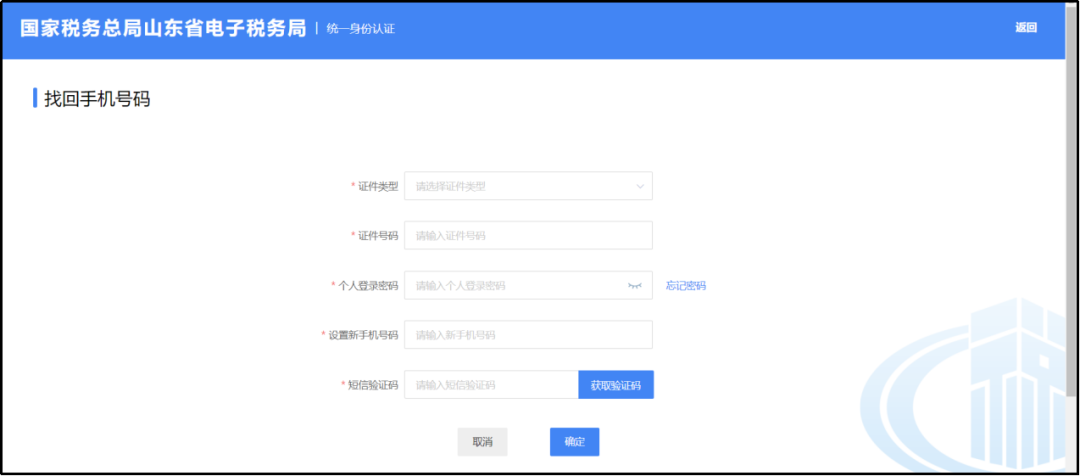
Task: Toggle password visibility eye icon
Action: point(634,285)
